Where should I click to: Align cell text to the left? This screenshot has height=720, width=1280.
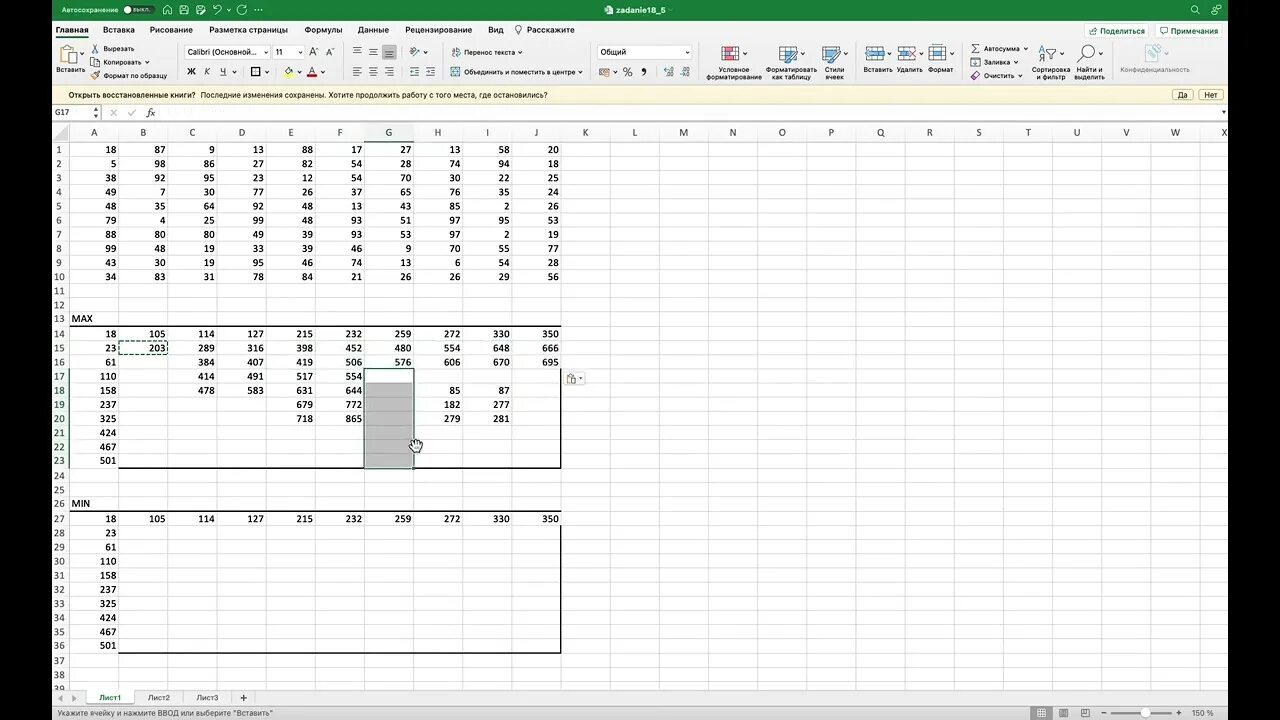coord(357,72)
